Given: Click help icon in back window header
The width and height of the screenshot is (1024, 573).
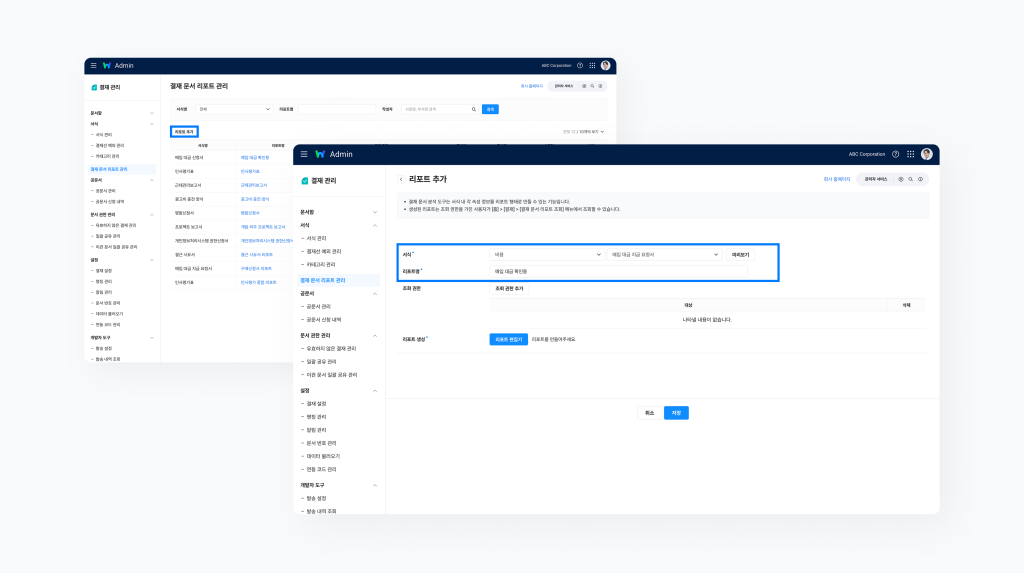Looking at the screenshot, I should click(580, 65).
